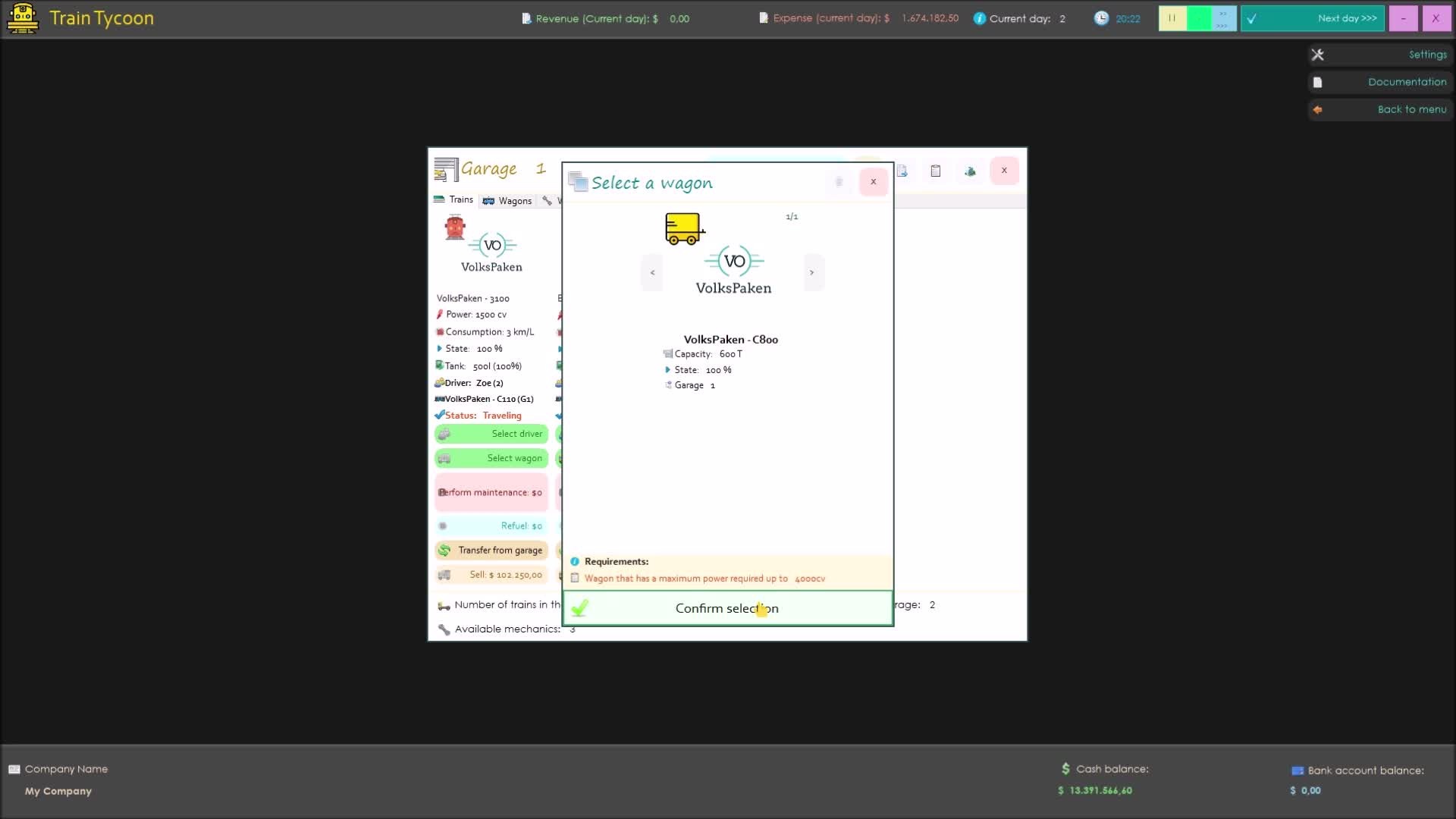Open Settings from the side menu
Viewport: 1456px width, 819px height.
pyautogui.click(x=1380, y=55)
